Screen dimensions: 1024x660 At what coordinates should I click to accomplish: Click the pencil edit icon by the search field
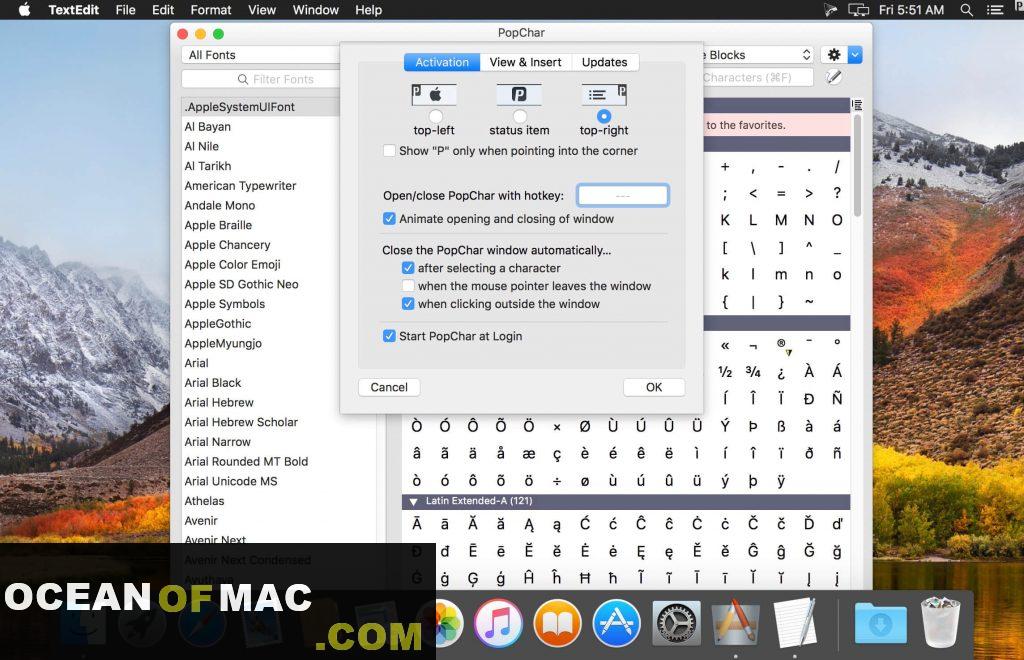pyautogui.click(x=833, y=77)
